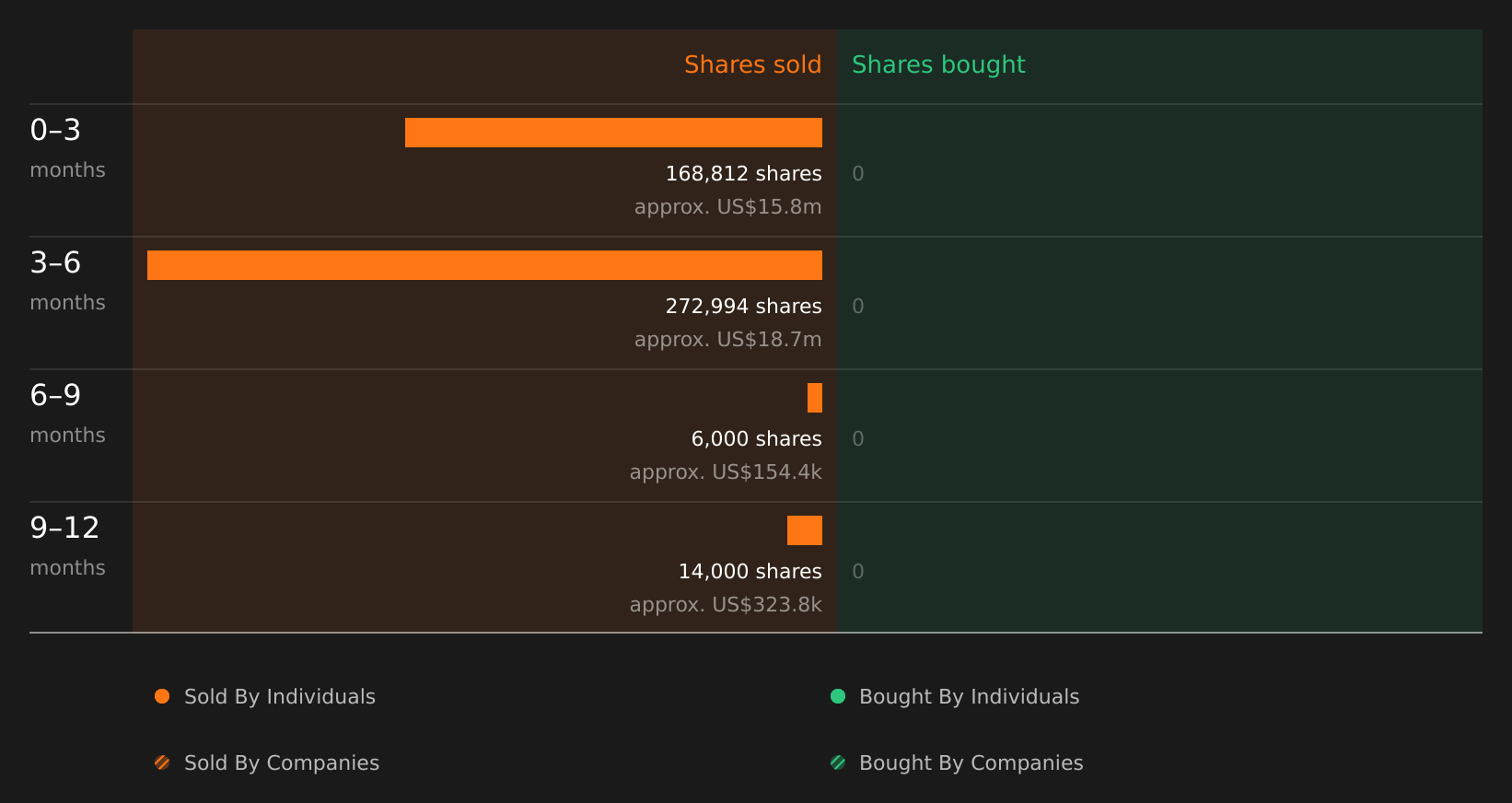This screenshot has height=803, width=1512.
Task: Click the 3–6 months row label
Action: click(67, 281)
